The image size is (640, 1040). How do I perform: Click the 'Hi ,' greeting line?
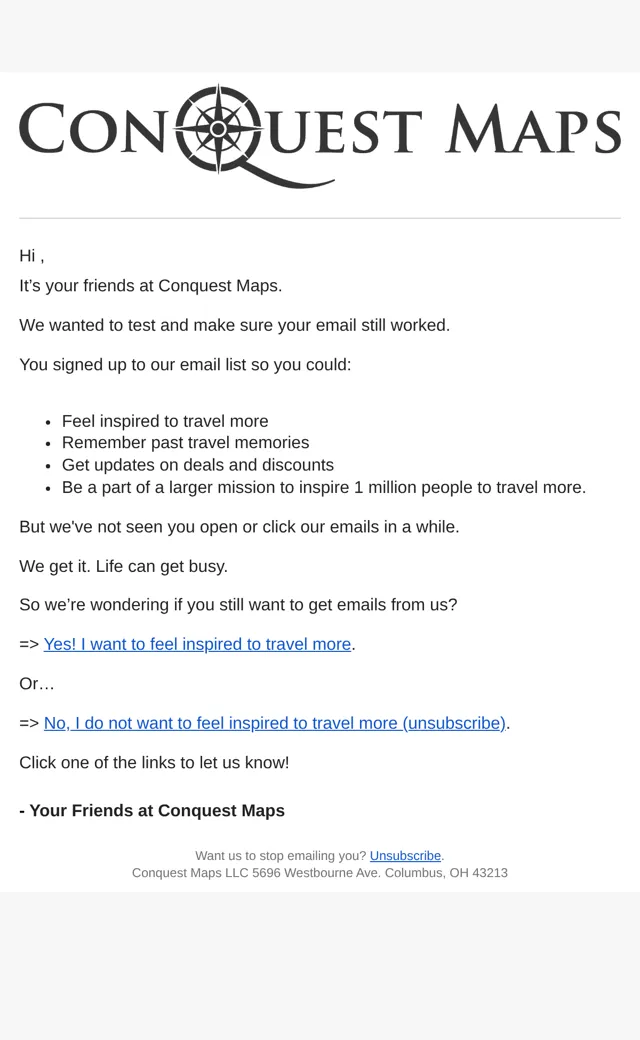[x=32, y=256]
